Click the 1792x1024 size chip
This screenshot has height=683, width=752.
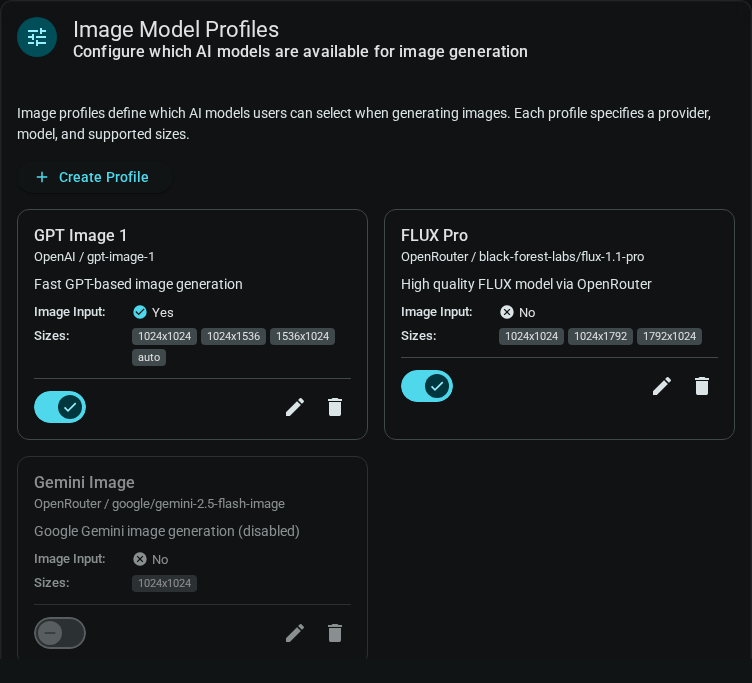pyautogui.click(x=670, y=336)
